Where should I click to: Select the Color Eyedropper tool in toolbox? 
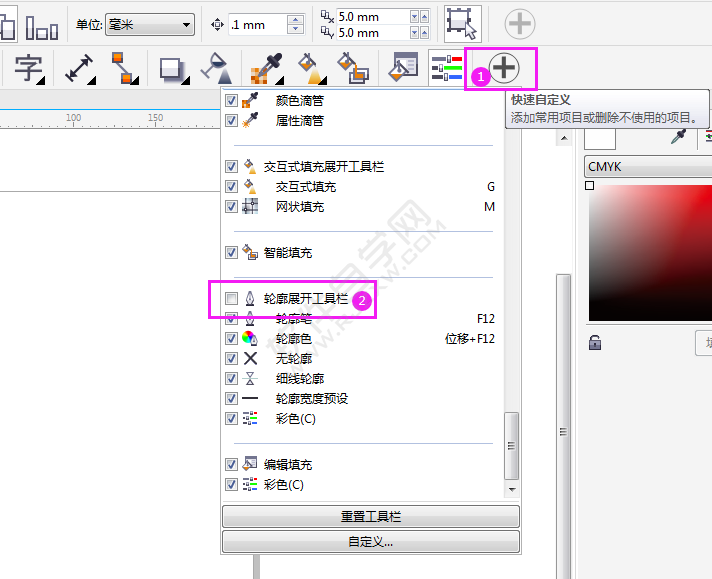266,68
